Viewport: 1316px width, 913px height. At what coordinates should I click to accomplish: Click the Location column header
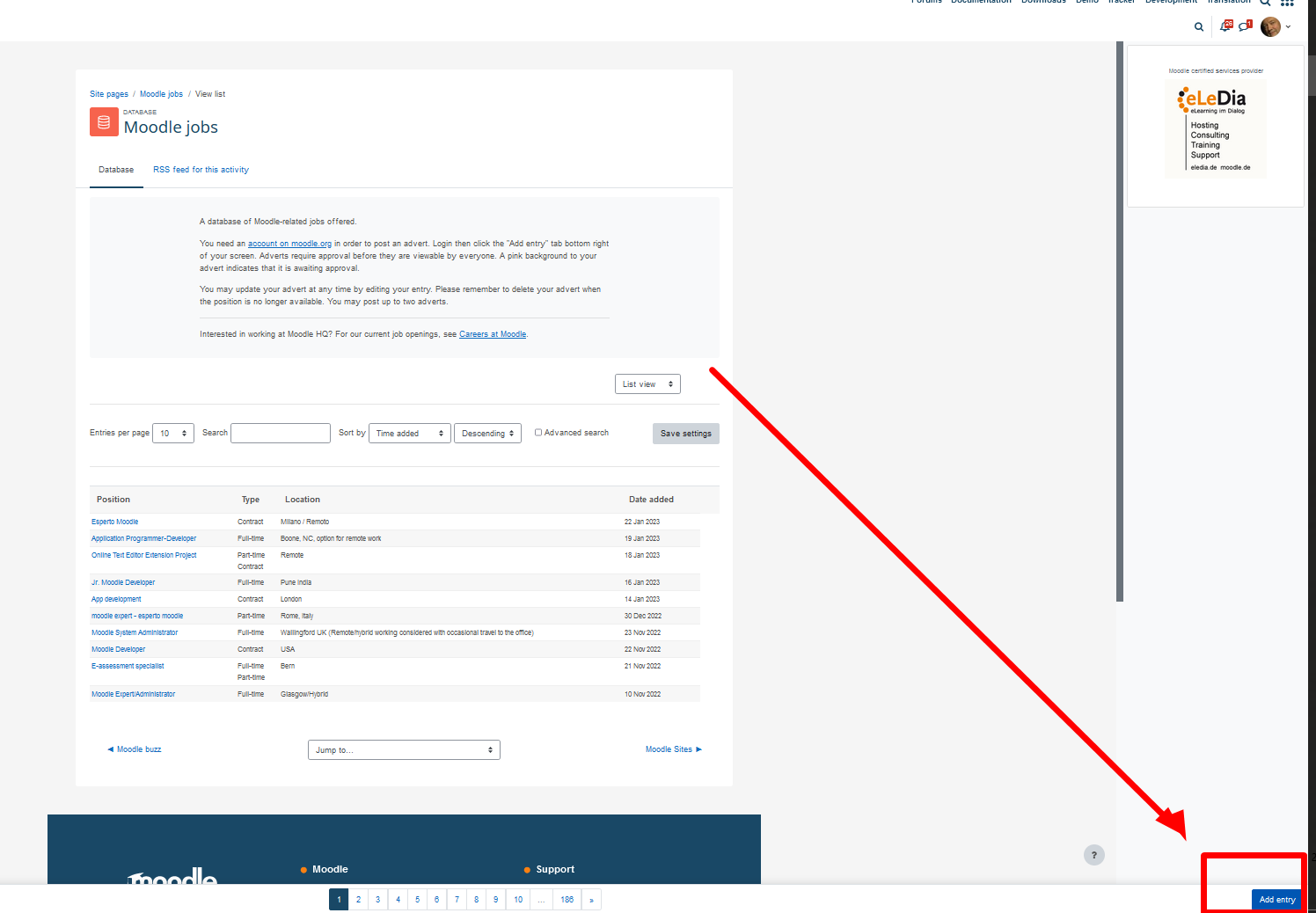(x=303, y=500)
